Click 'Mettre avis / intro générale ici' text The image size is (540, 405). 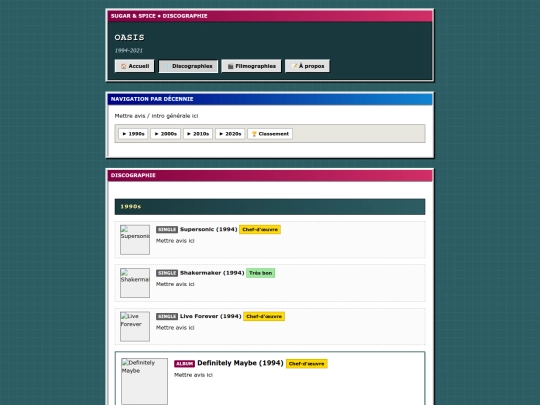[x=156, y=116]
